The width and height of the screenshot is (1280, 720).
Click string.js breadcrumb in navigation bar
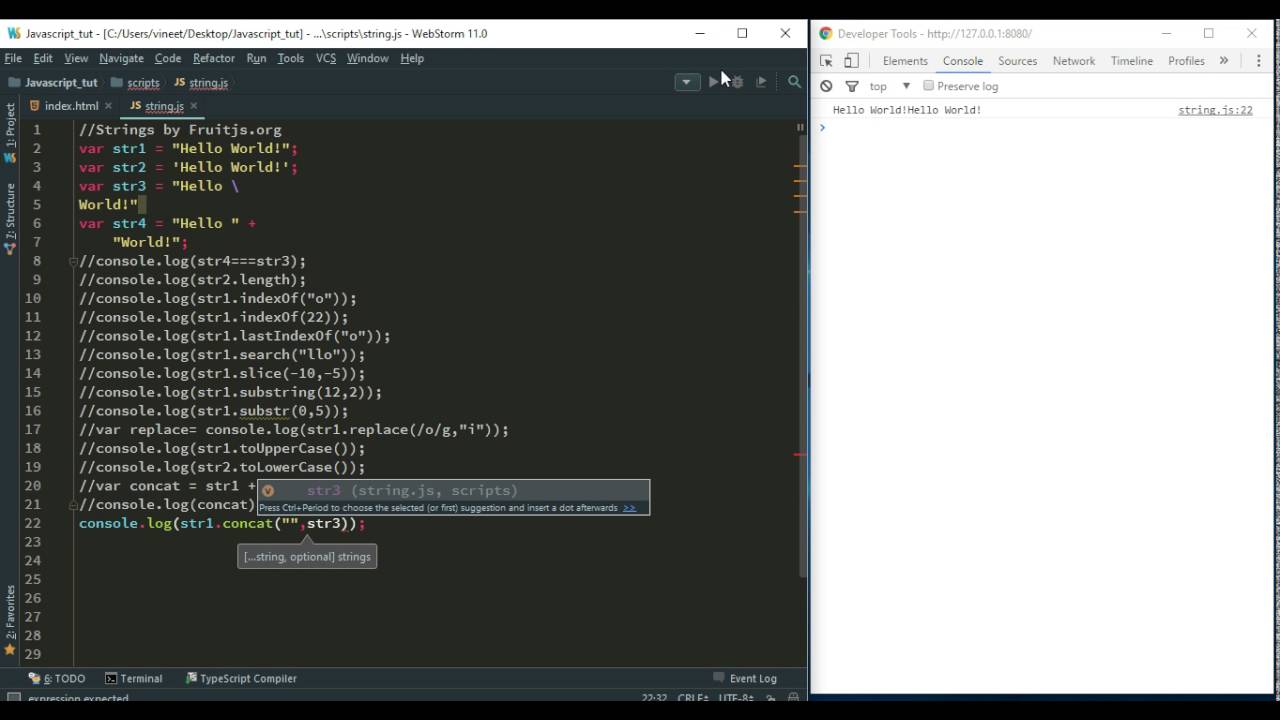200,83
